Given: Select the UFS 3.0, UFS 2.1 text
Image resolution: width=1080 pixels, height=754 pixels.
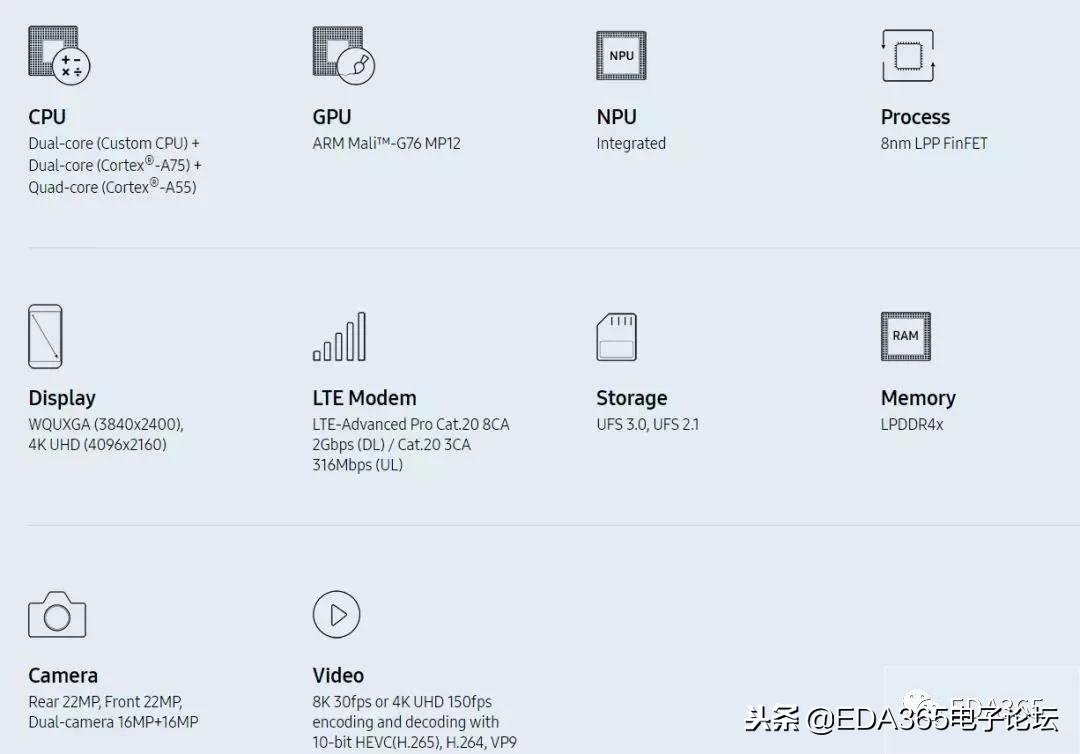Looking at the screenshot, I should [x=647, y=424].
